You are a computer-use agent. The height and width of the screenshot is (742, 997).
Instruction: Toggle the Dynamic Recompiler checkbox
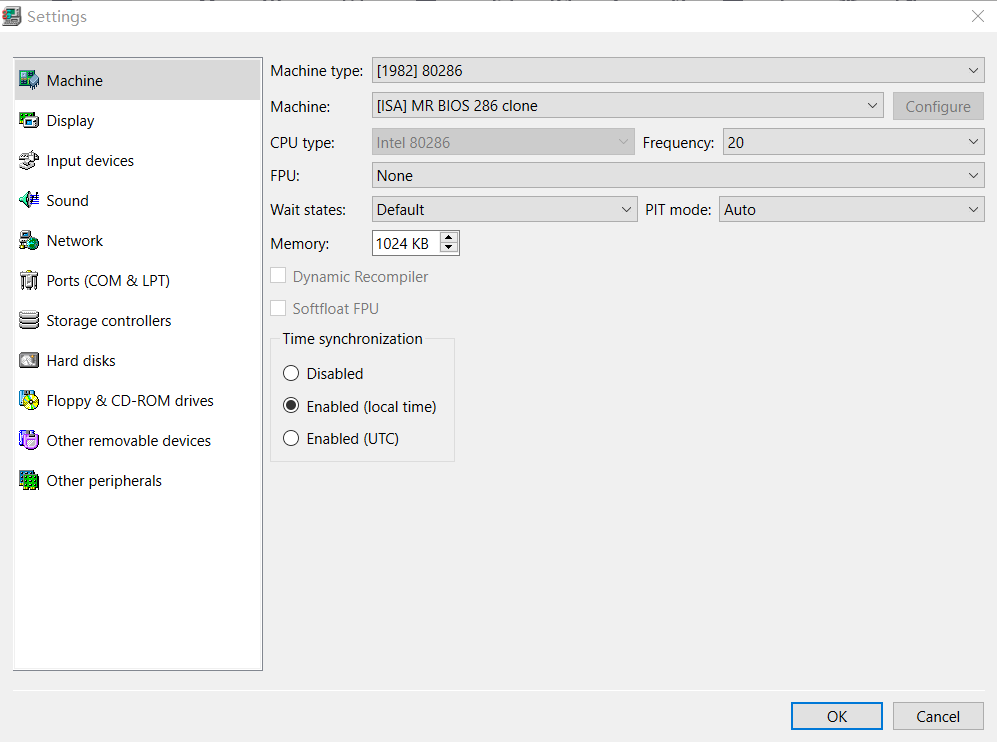pos(278,276)
